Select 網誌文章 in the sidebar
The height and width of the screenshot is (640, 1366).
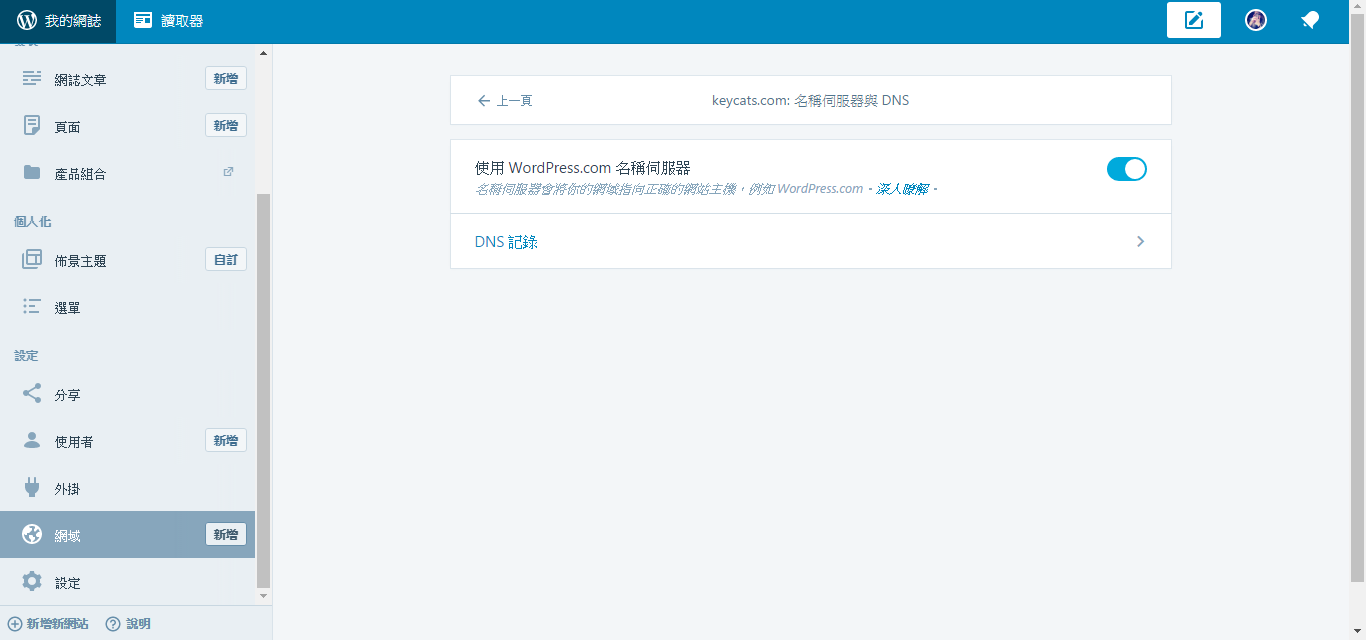click(80, 80)
